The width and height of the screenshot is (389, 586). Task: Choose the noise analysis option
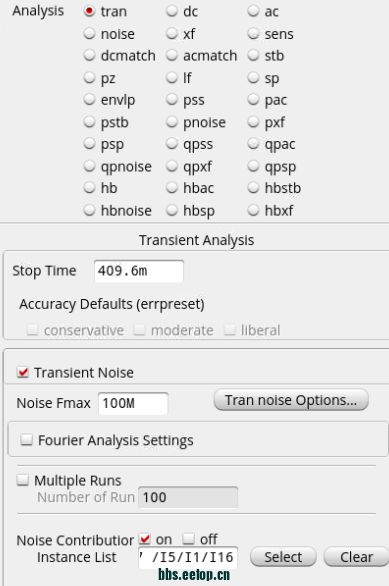89,34
